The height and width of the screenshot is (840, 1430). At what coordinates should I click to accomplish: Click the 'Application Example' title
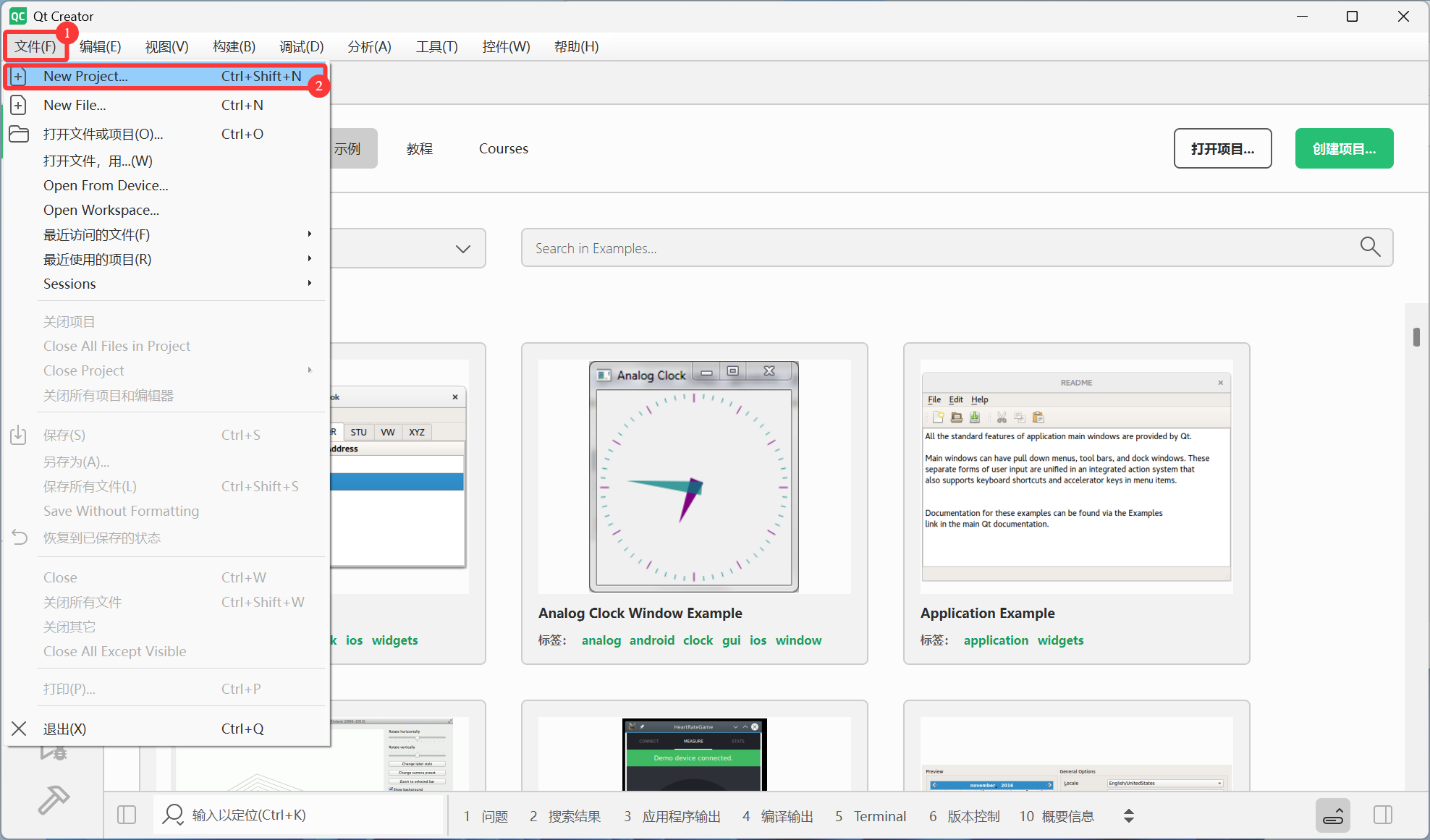coord(988,613)
